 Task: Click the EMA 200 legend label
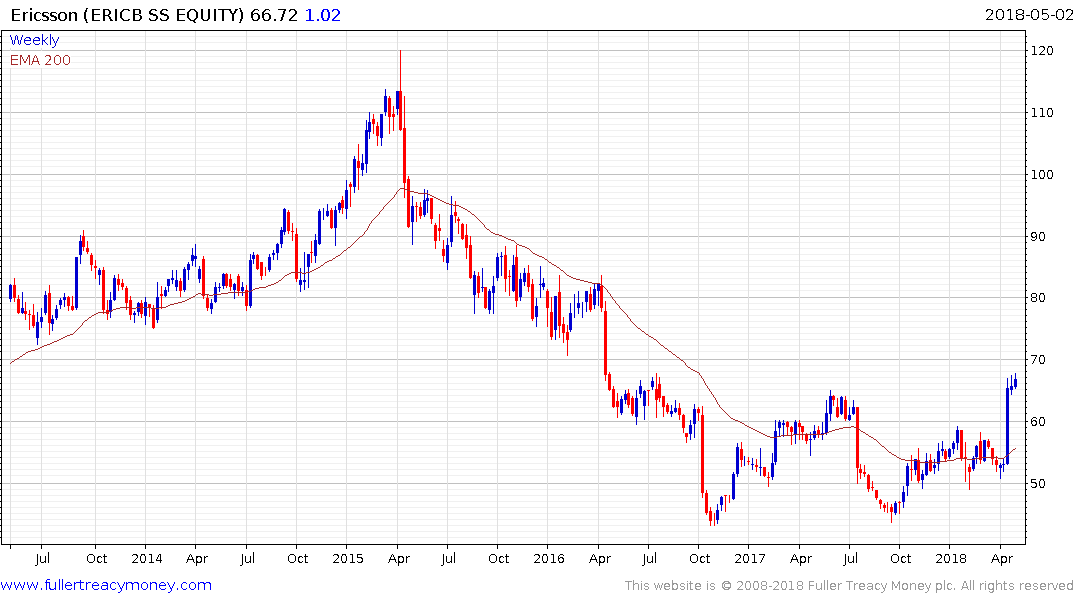pyautogui.click(x=40, y=60)
